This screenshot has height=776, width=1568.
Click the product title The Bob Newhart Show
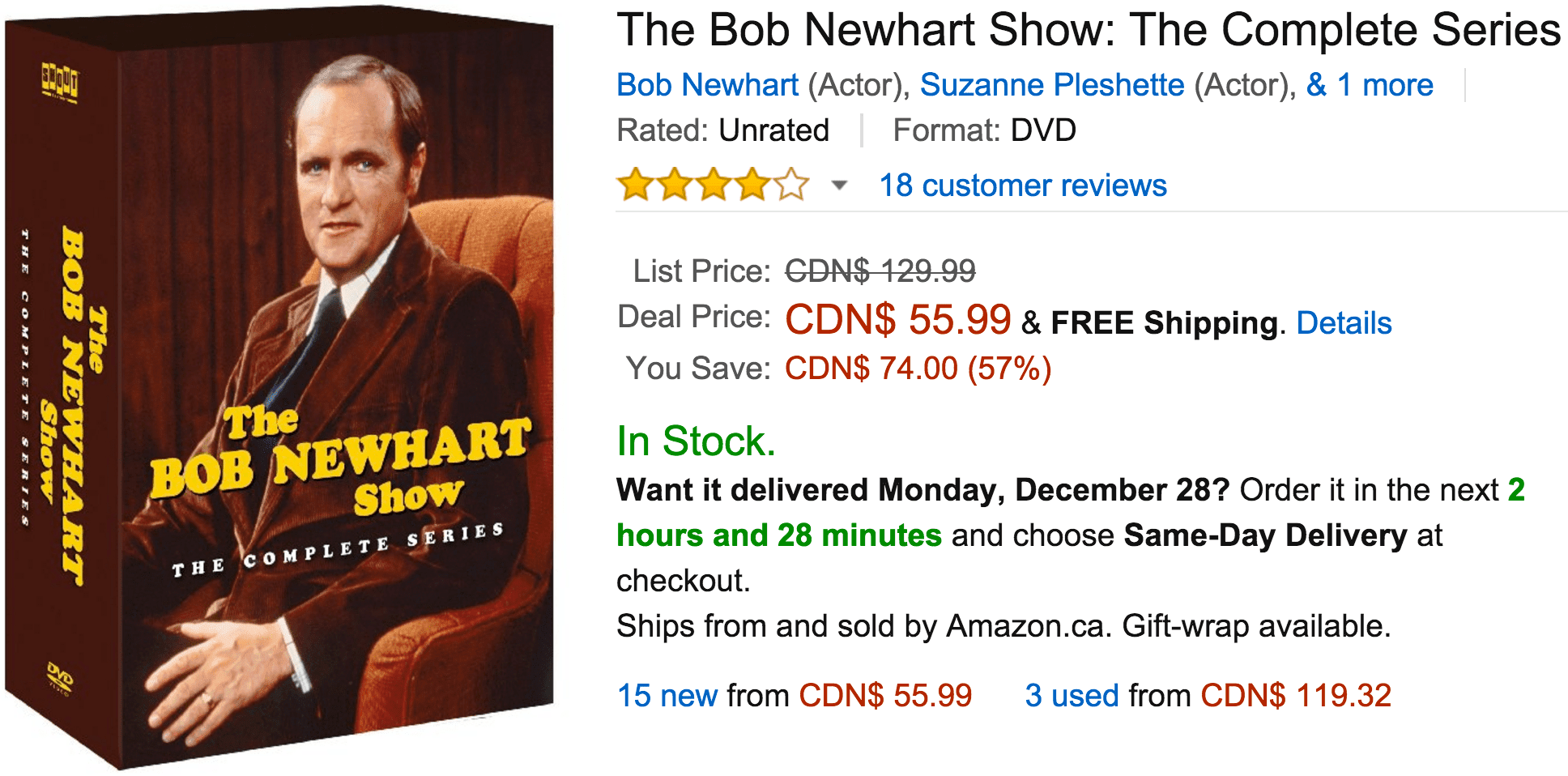1089,30
